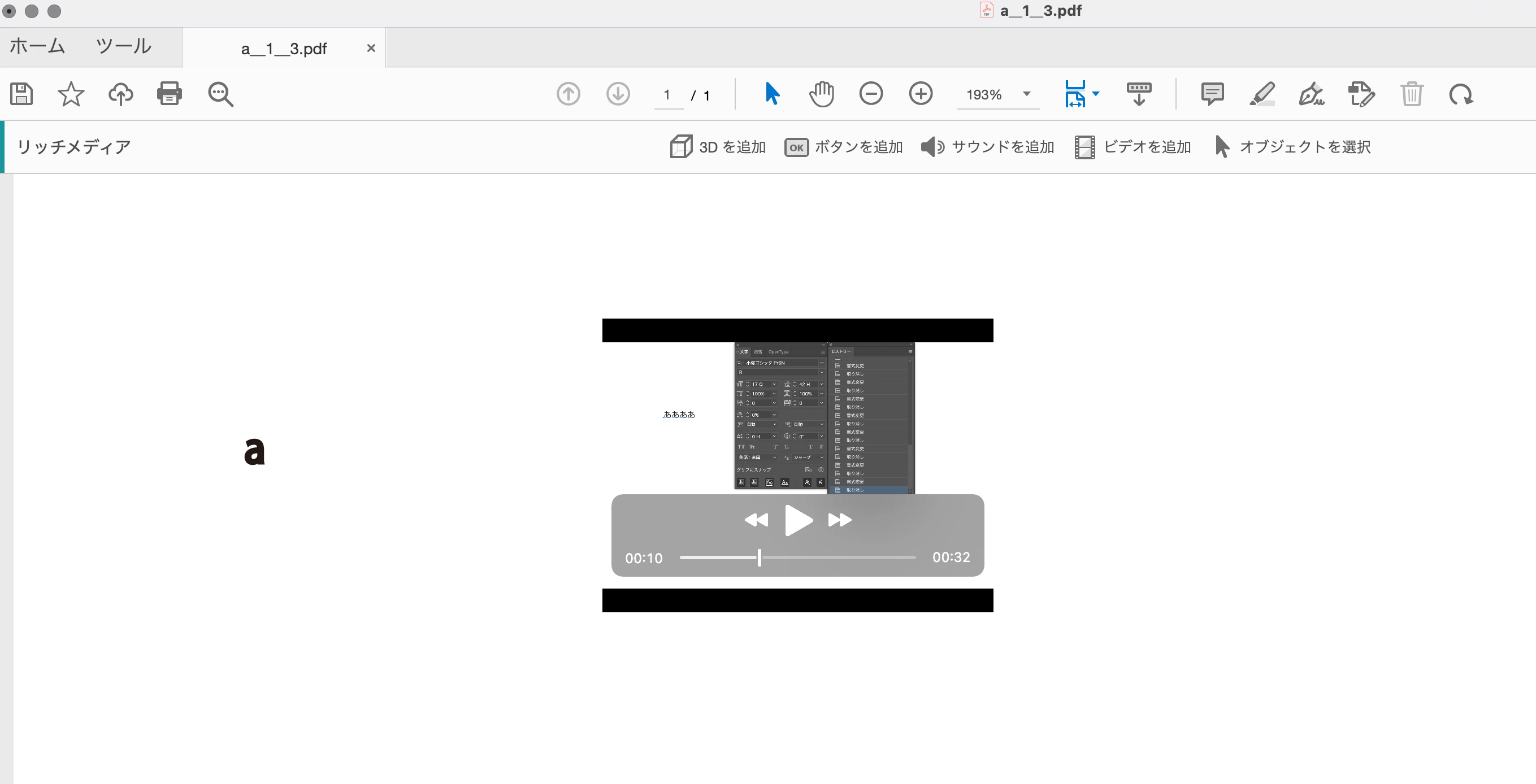The width and height of the screenshot is (1536, 784).
Task: Click the zoom out minus icon
Action: [x=870, y=94]
